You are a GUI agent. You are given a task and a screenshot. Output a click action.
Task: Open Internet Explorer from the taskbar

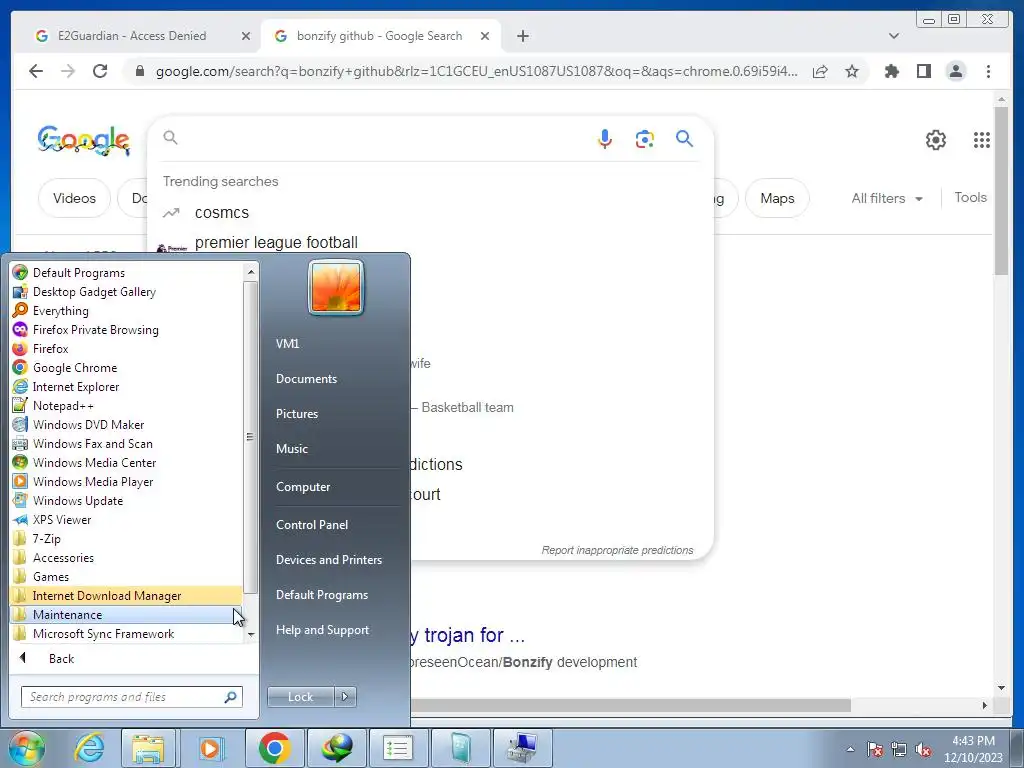(x=89, y=748)
